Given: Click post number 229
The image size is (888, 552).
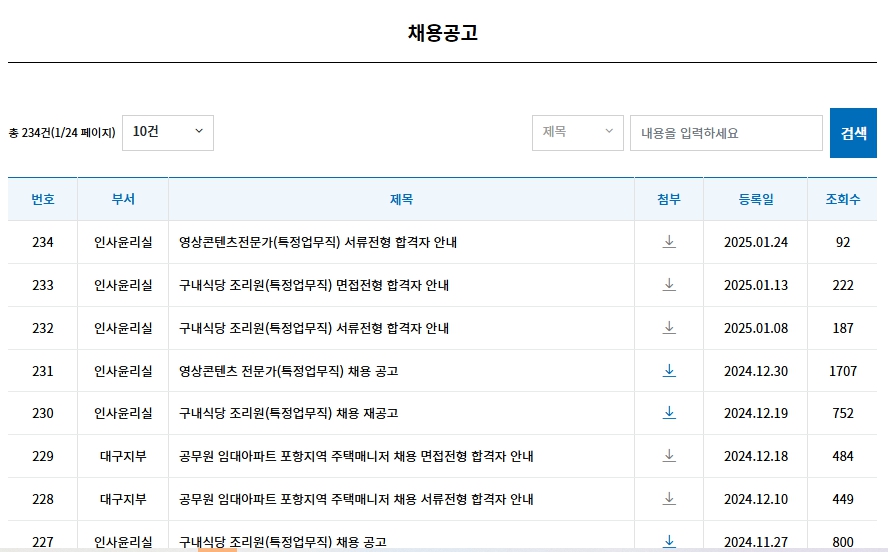Looking at the screenshot, I should (x=42, y=456).
